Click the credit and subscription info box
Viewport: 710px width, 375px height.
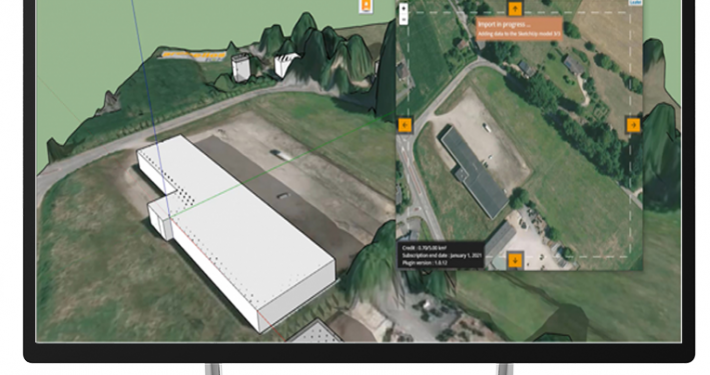point(441,255)
